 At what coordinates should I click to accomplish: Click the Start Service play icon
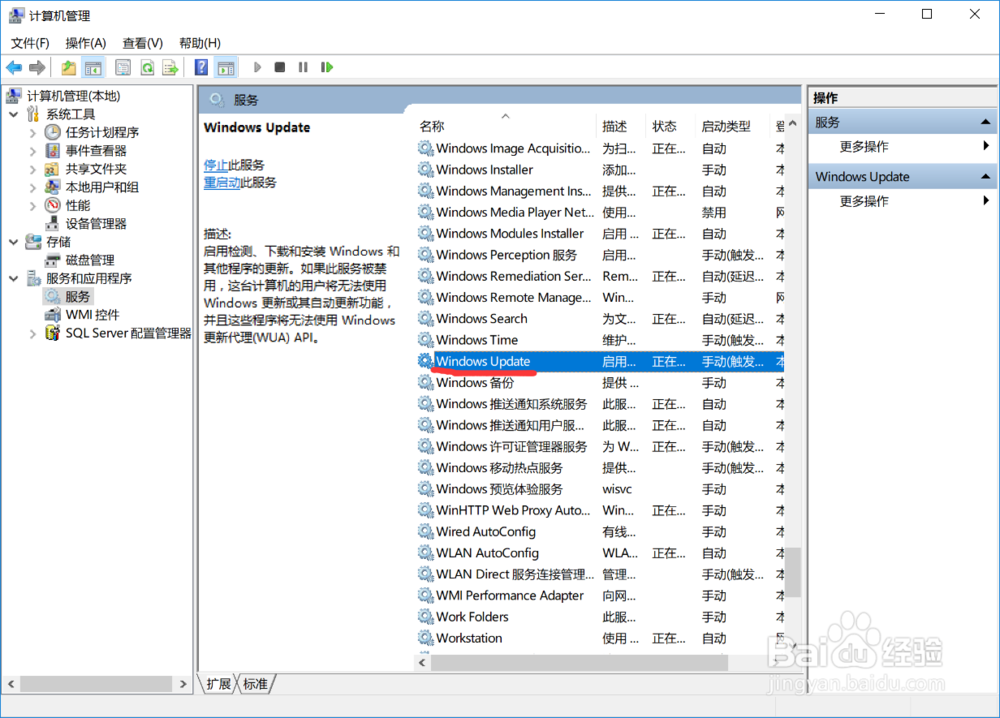257,67
